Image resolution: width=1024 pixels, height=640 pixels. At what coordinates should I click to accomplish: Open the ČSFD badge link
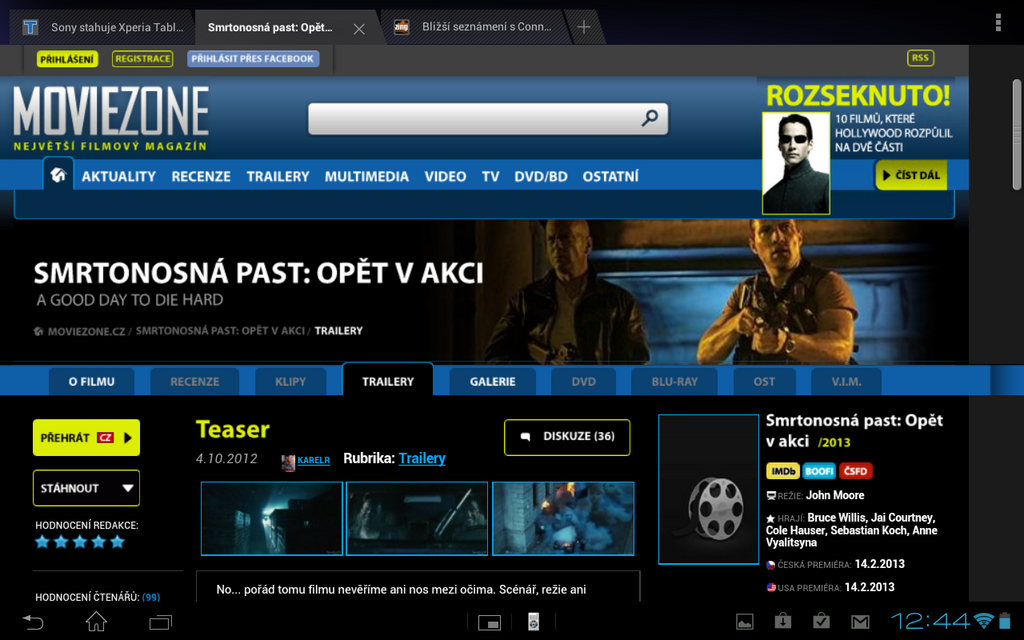click(855, 471)
